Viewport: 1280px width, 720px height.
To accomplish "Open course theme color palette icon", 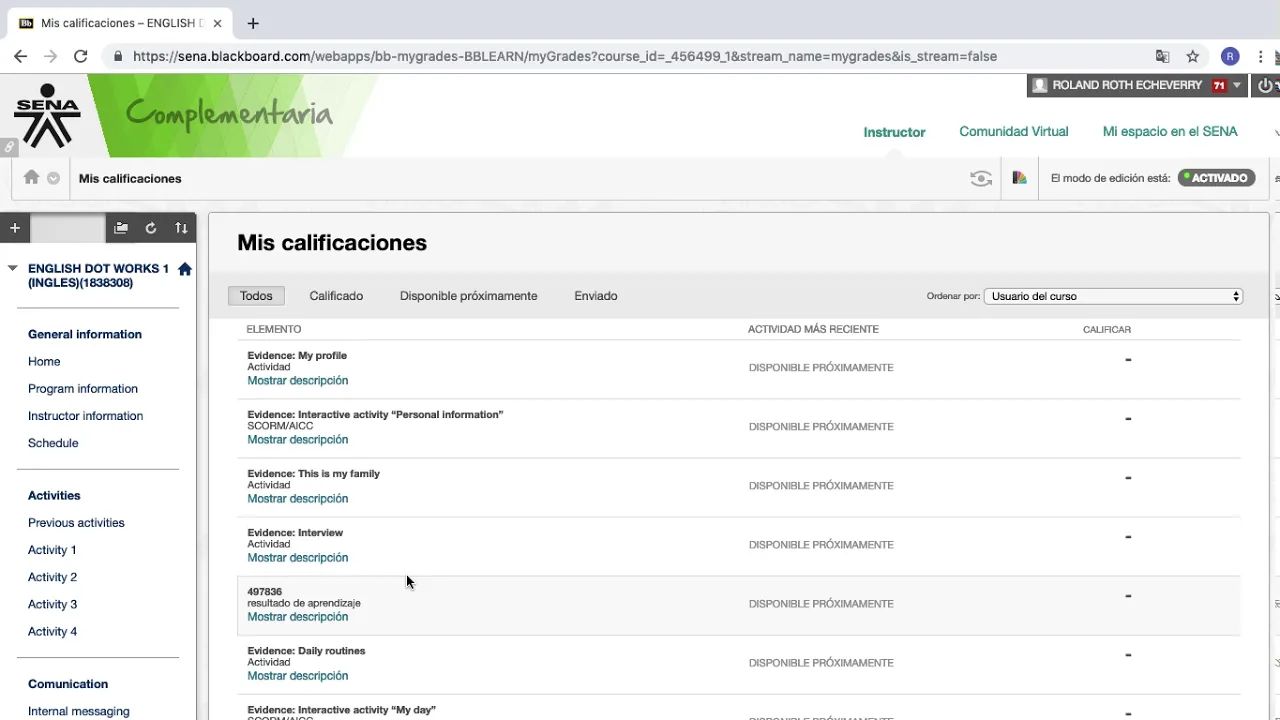I will [1019, 178].
